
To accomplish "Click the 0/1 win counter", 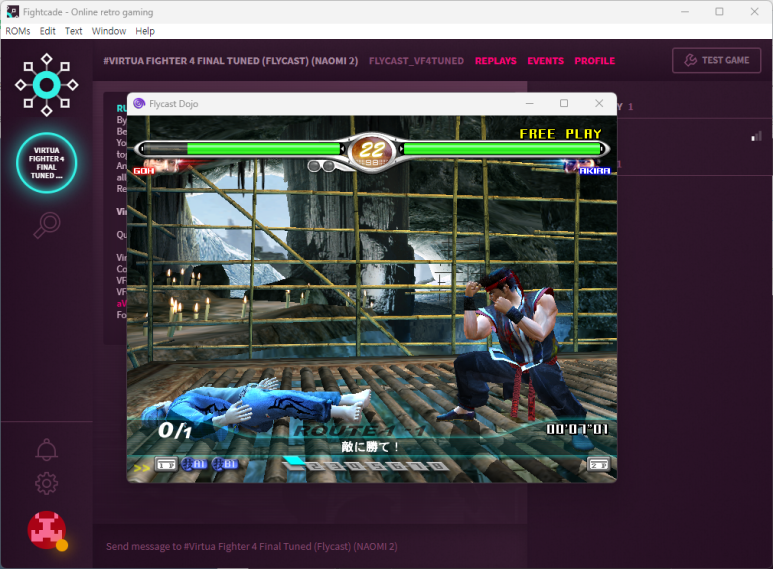I will coord(175,430).
